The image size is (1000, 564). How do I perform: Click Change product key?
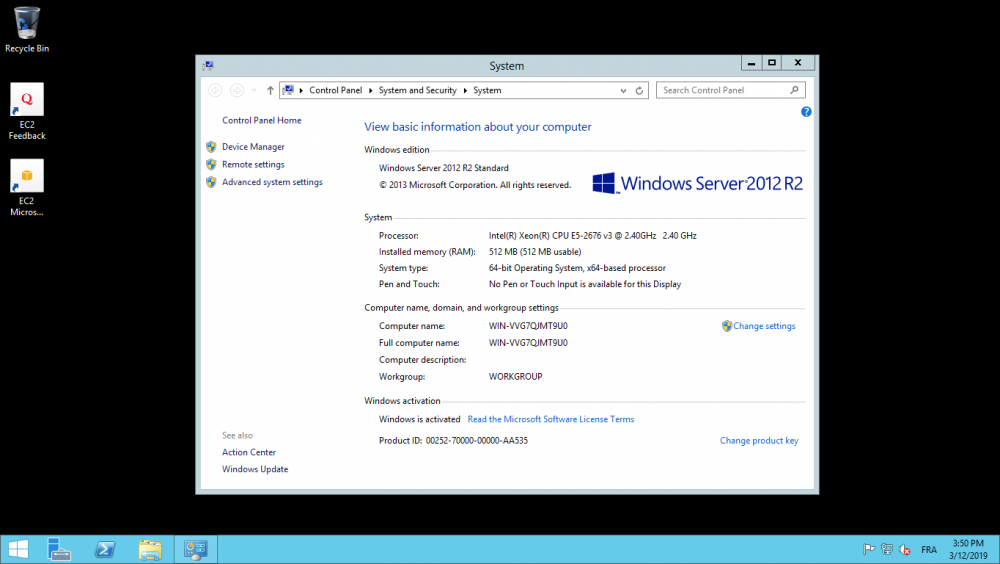point(759,440)
